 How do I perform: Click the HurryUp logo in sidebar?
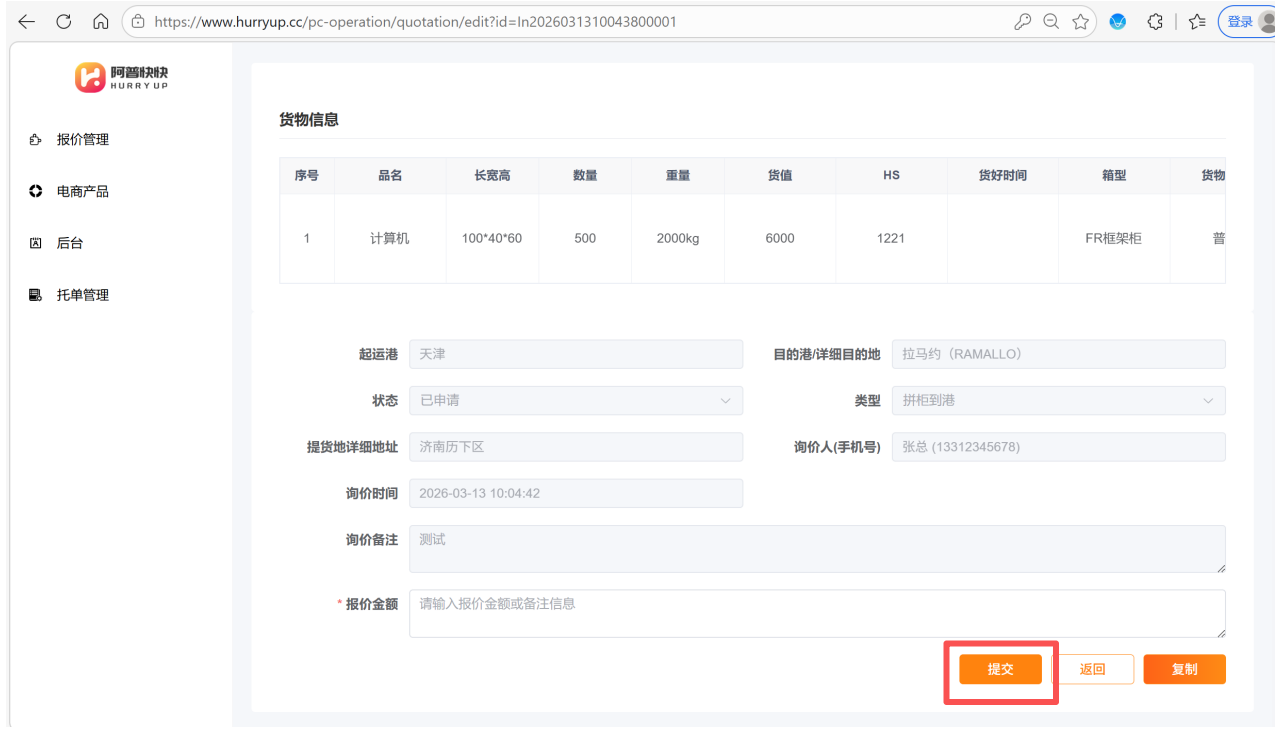[x=121, y=78]
